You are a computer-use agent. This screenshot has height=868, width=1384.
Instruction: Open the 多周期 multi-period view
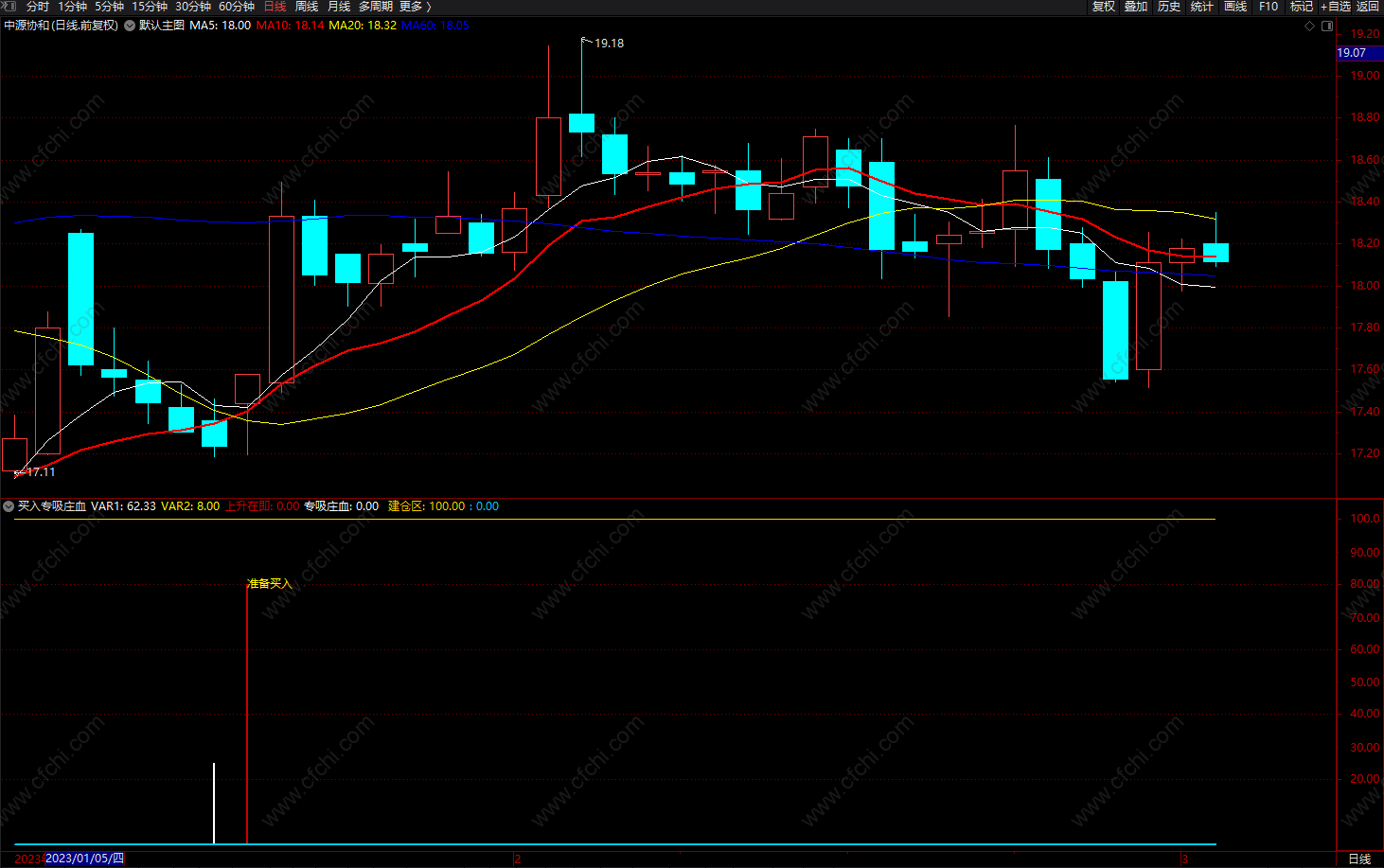click(375, 6)
